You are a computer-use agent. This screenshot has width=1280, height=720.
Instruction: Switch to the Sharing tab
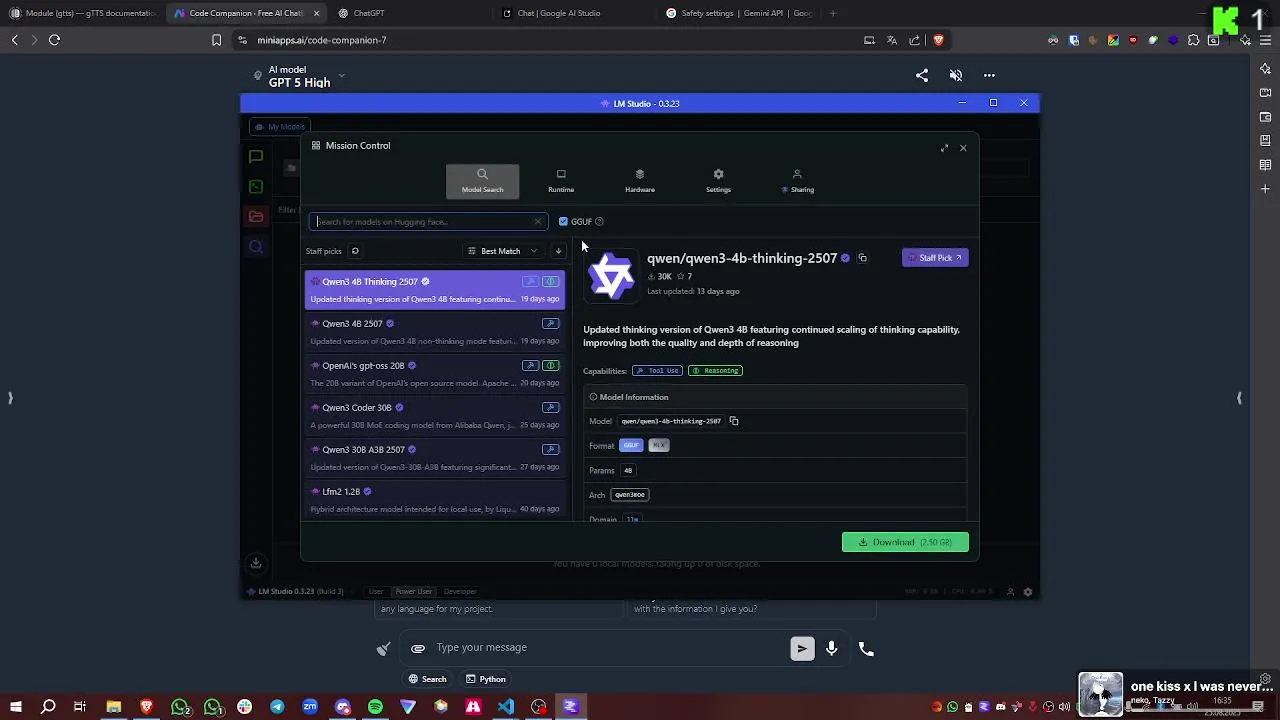click(797, 181)
